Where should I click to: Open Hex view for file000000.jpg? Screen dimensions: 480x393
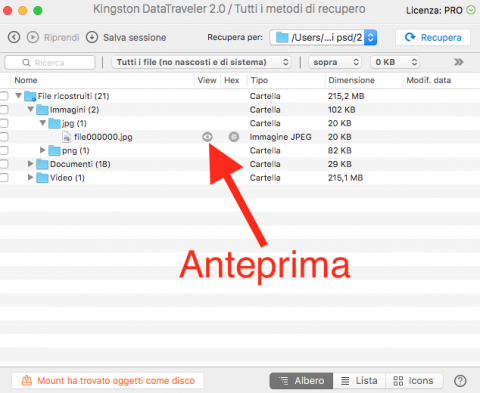click(x=234, y=137)
